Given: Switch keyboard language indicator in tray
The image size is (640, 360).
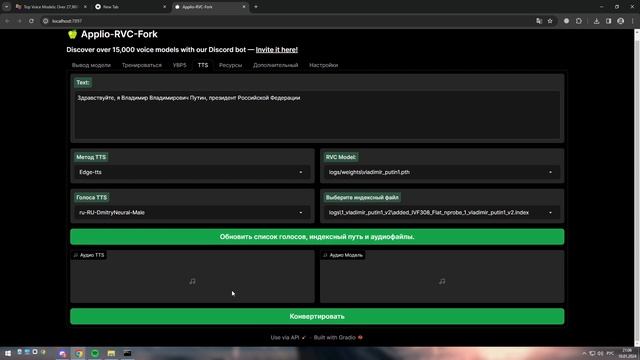Looking at the screenshot, I should [610, 353].
